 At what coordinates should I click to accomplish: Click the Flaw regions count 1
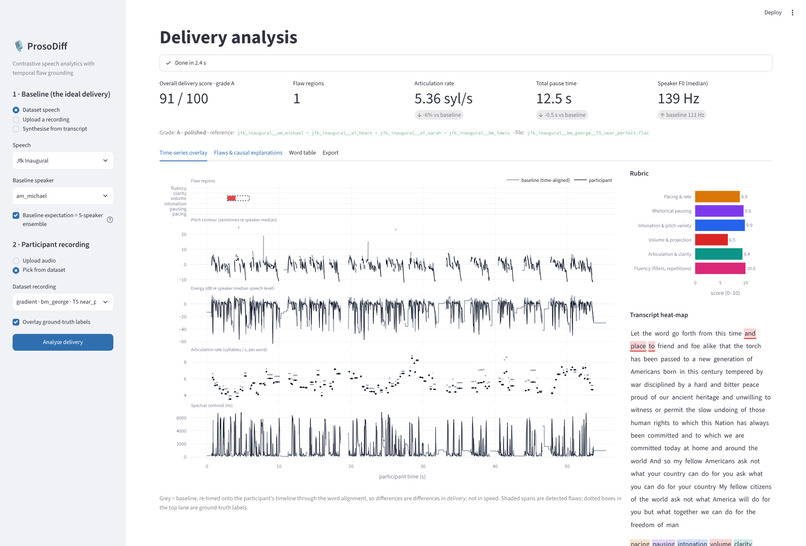point(297,99)
